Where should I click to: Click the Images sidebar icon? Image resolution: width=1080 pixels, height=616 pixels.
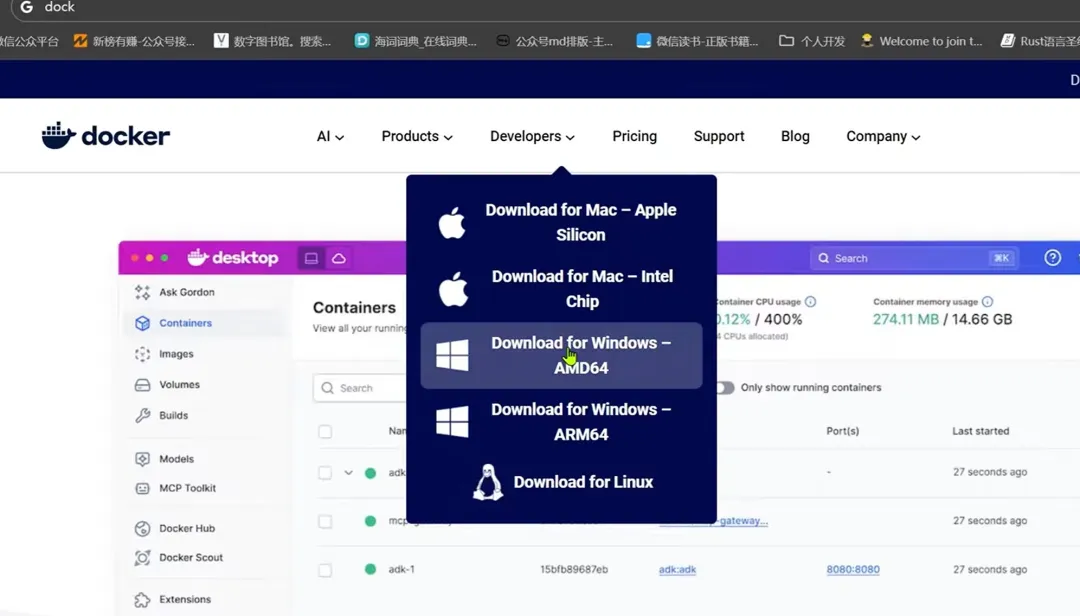[143, 353]
